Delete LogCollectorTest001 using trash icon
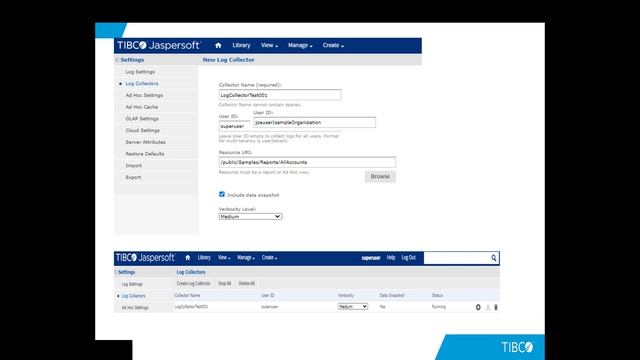640x360 pixels. 496,307
